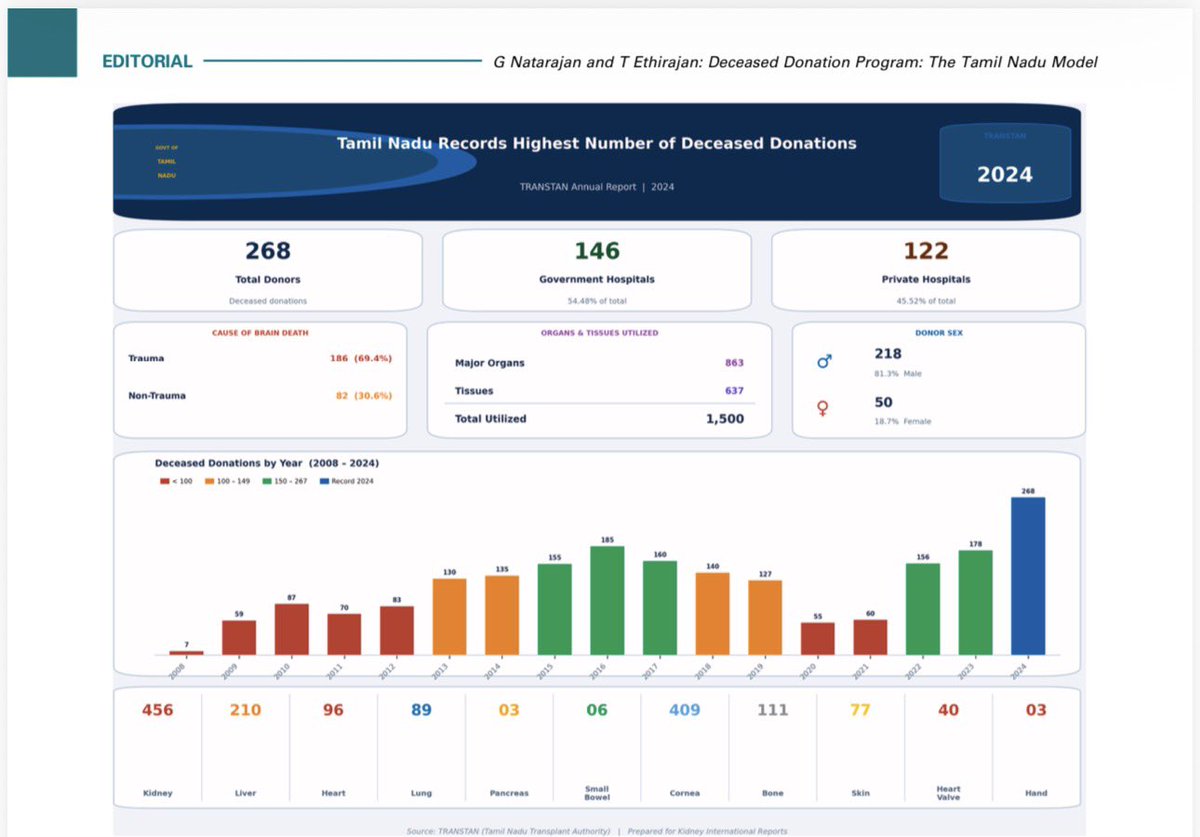Screen dimensions: 1200x837
Task: Click Tissues value '637'
Action: [x=734, y=391]
